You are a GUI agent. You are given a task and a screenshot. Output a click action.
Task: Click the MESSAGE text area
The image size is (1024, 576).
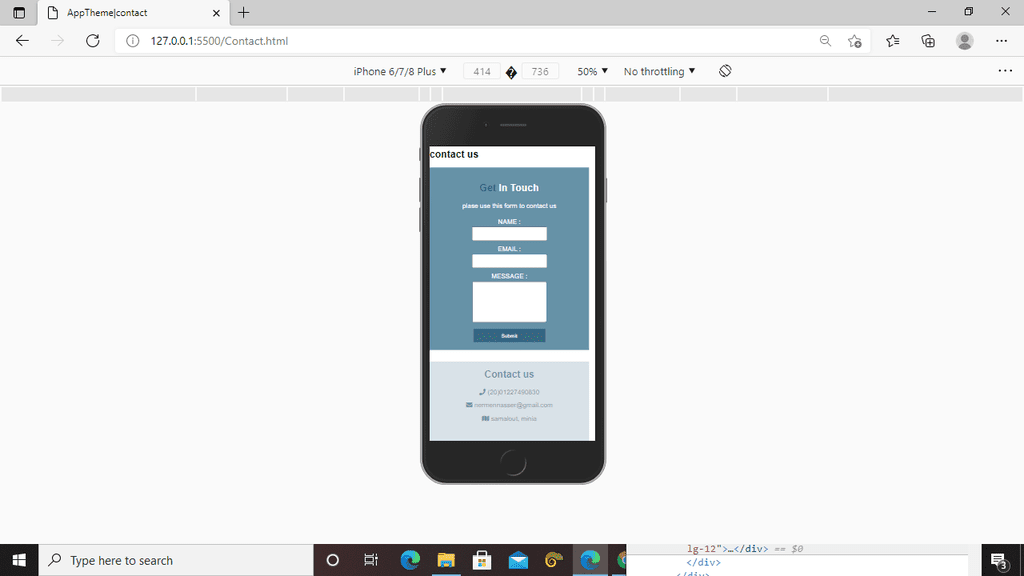509,302
